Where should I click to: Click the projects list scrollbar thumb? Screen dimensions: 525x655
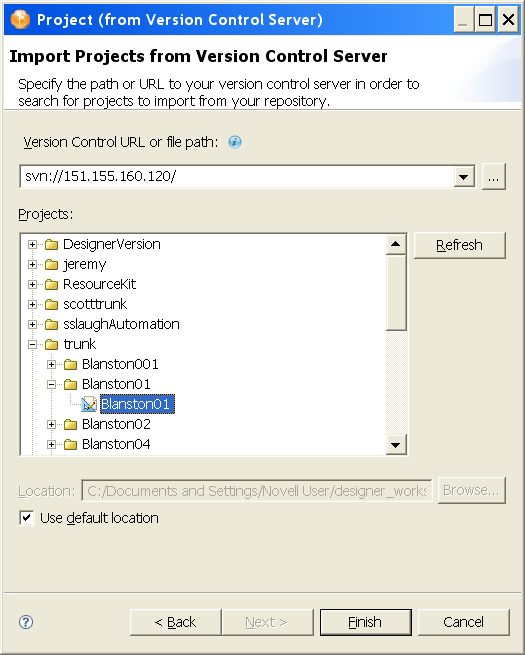tap(396, 293)
